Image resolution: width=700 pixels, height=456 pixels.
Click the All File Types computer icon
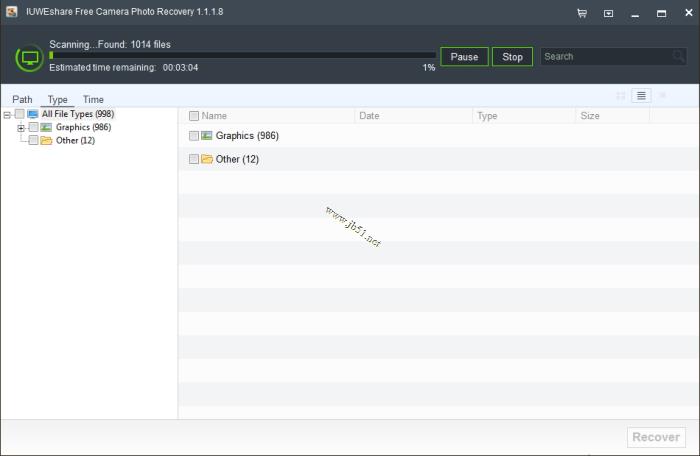coord(33,114)
